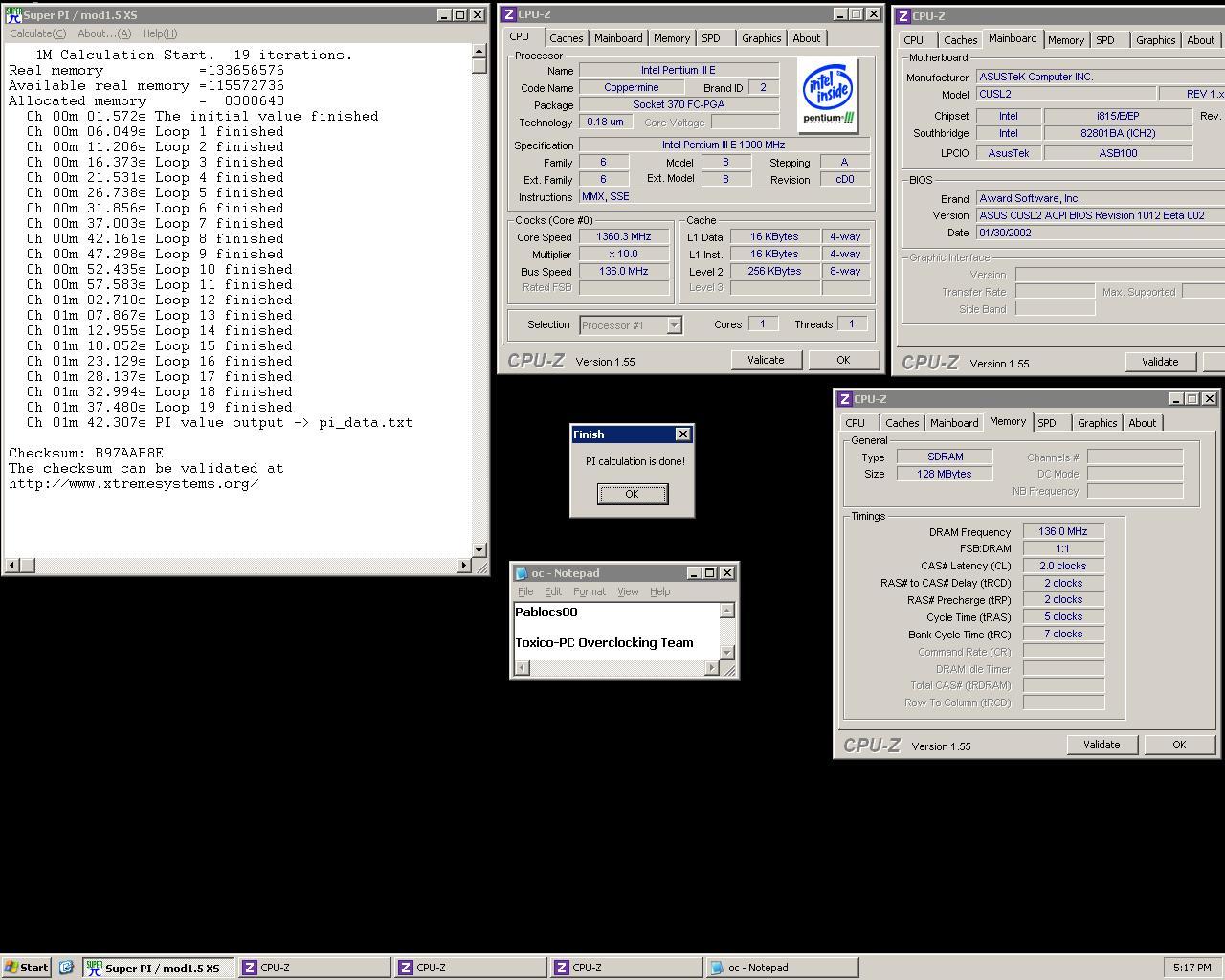Click Validate in CPU-Z Mainboard window

[x=1160, y=362]
